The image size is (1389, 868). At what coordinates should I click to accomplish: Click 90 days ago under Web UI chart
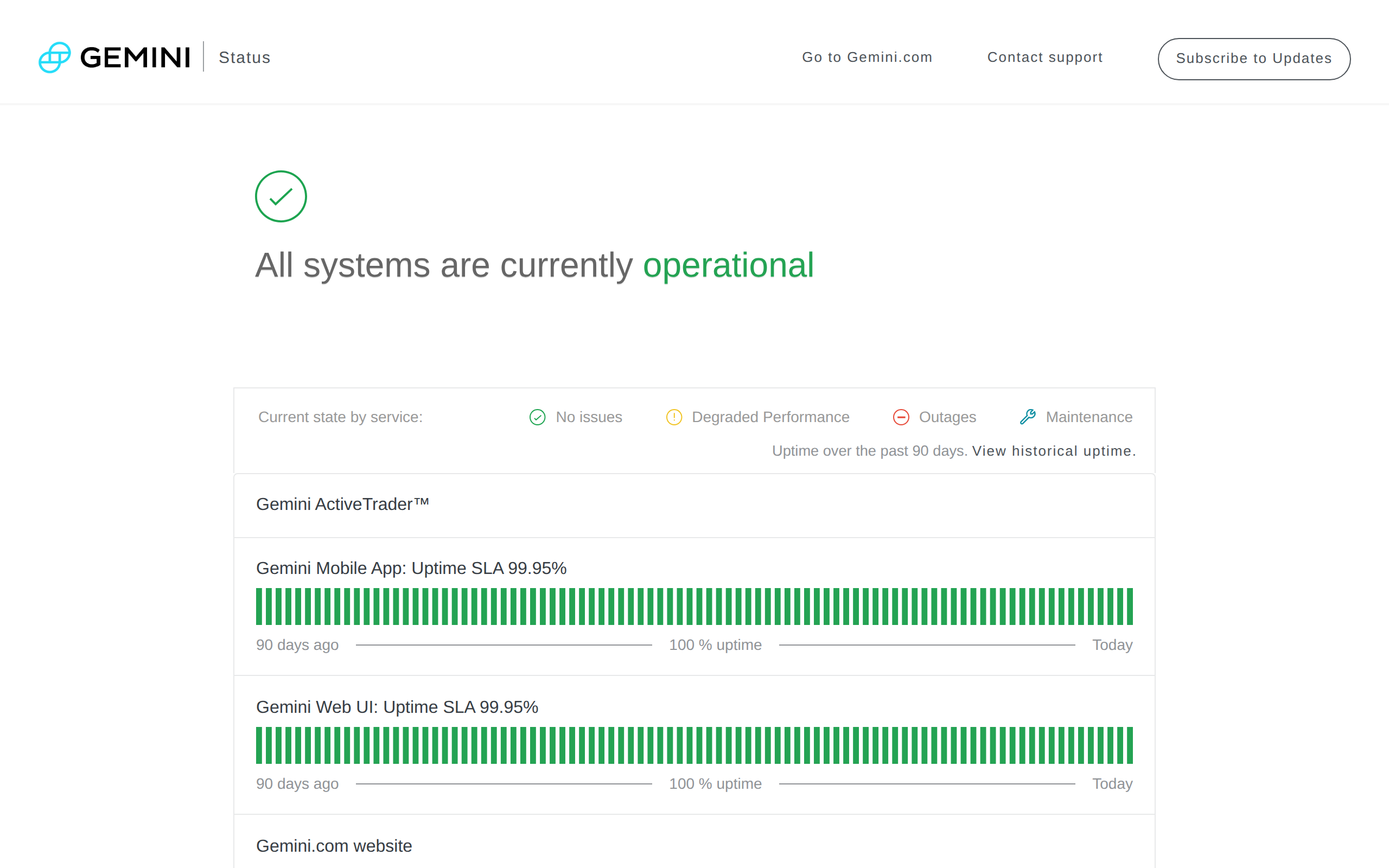point(297,784)
